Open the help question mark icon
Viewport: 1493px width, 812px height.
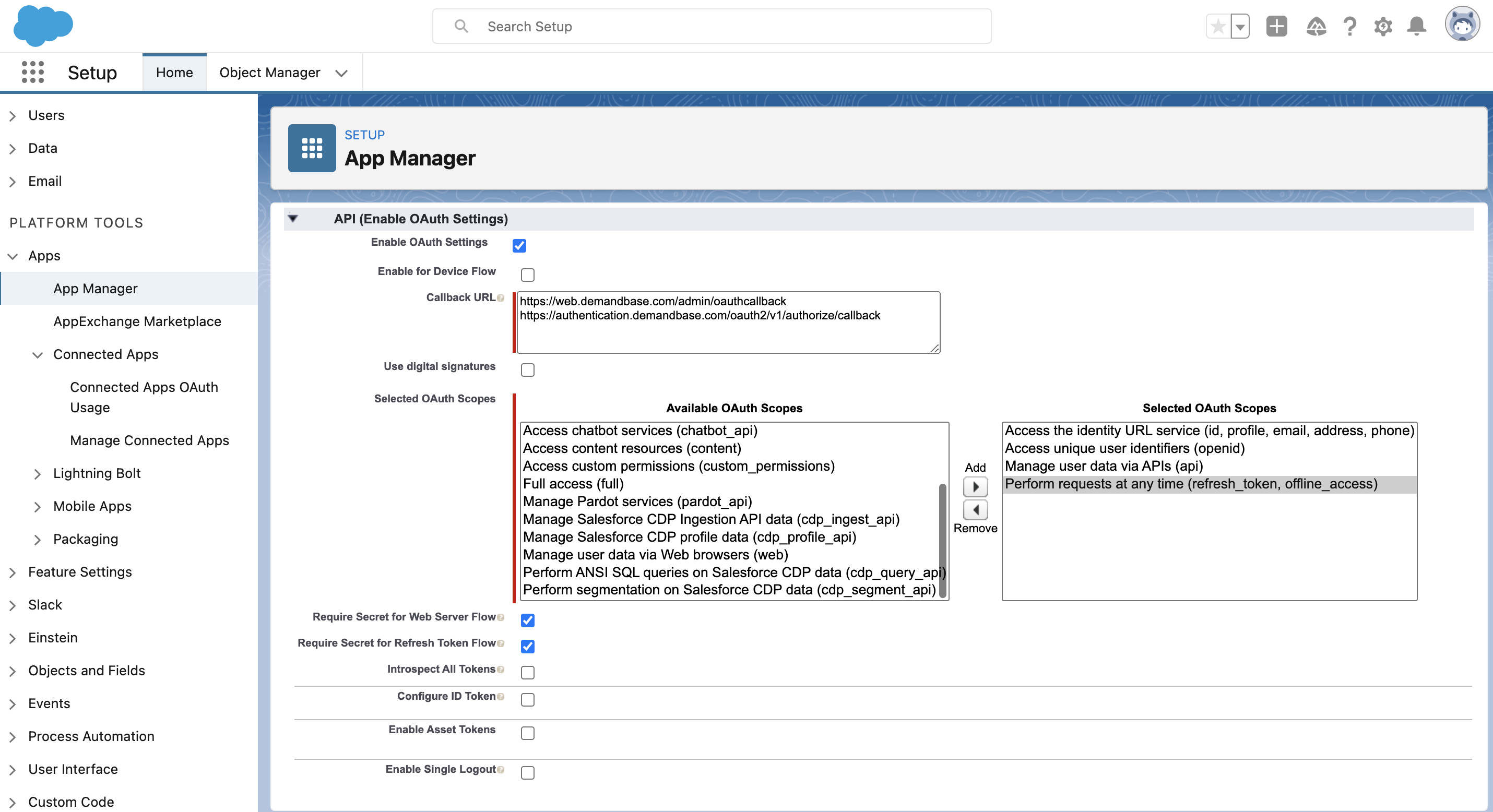click(1350, 27)
